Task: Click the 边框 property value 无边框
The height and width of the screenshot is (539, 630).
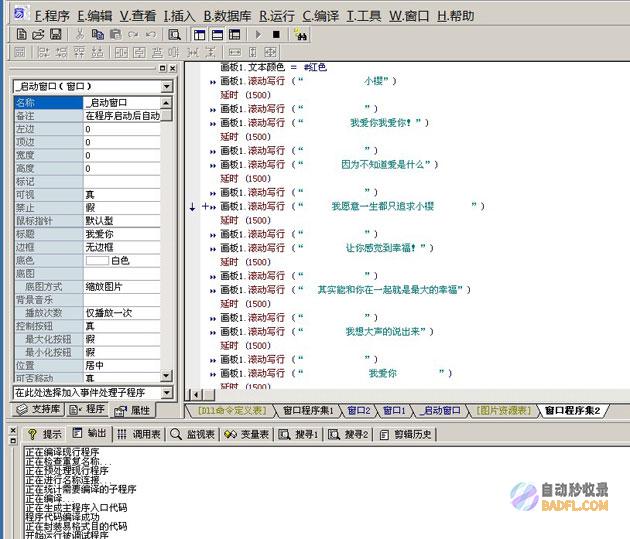Action: coord(122,247)
